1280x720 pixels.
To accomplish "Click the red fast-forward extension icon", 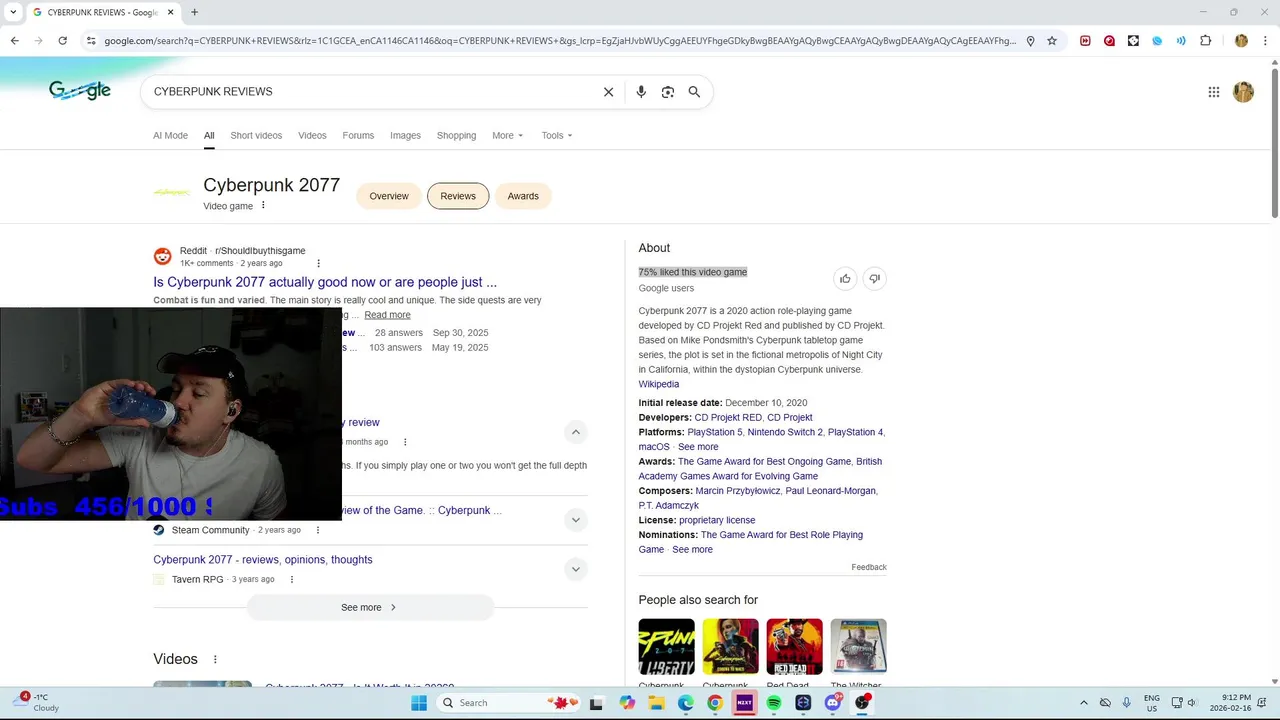I will [x=1085, y=41].
